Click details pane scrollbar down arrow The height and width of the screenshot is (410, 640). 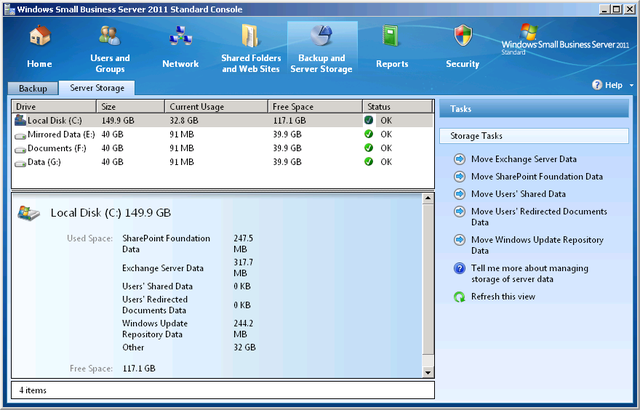coord(427,372)
